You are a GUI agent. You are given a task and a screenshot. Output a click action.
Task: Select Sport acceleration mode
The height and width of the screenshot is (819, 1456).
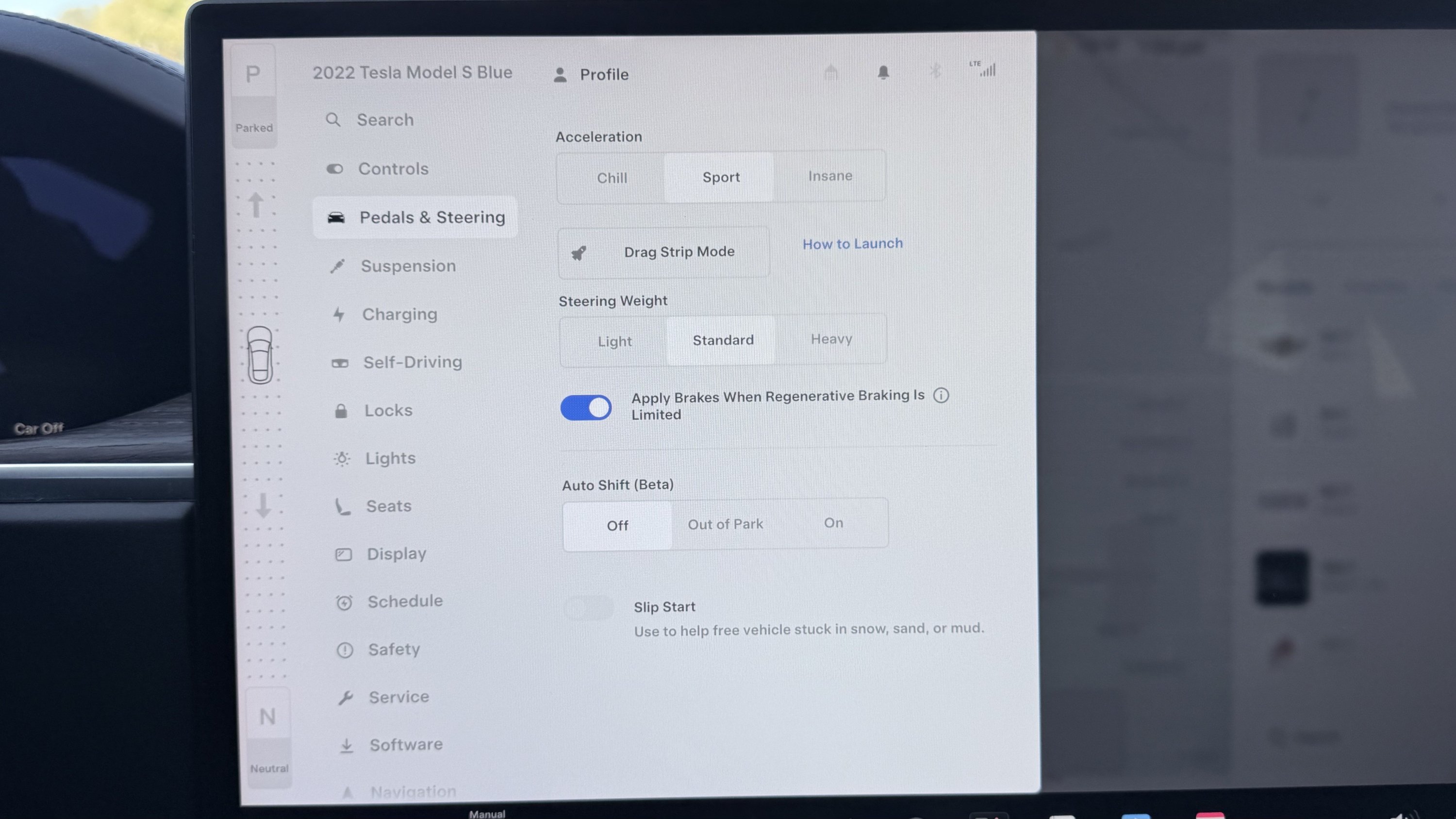click(x=721, y=177)
